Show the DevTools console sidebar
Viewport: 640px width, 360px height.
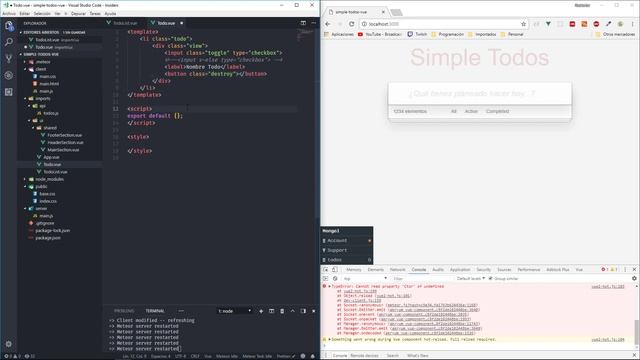pos(325,279)
